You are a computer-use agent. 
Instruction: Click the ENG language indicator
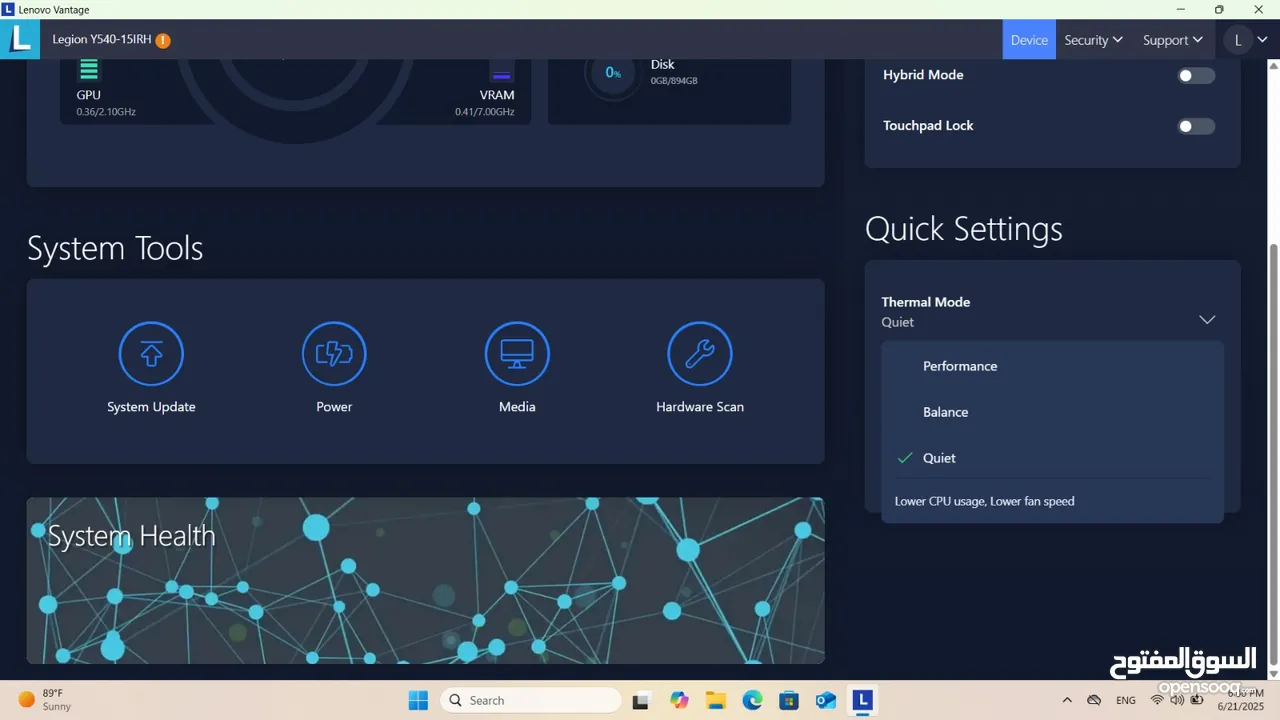coord(1126,700)
